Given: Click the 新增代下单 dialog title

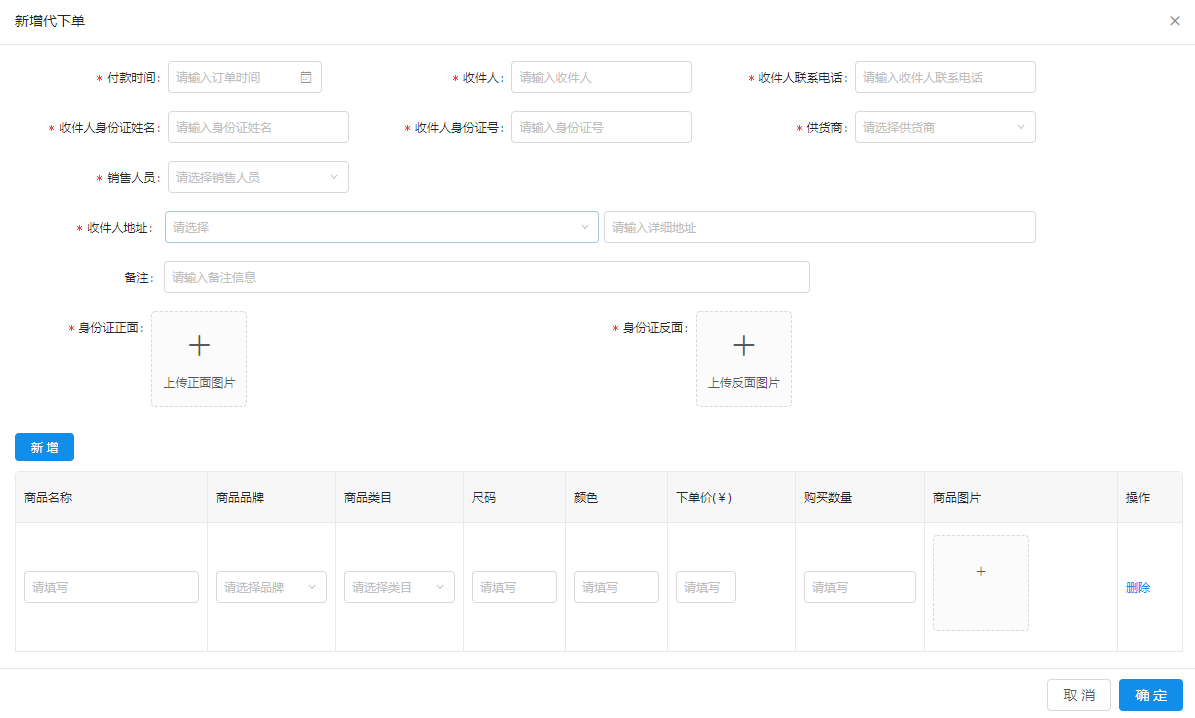Looking at the screenshot, I should [x=50, y=21].
